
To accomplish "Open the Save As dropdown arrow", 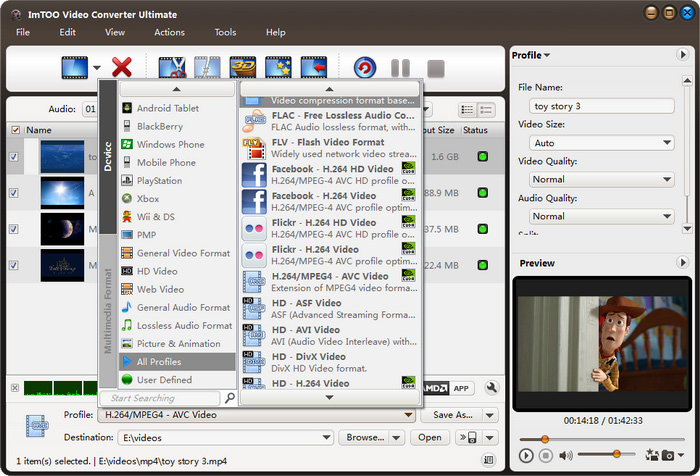I will (x=490, y=415).
